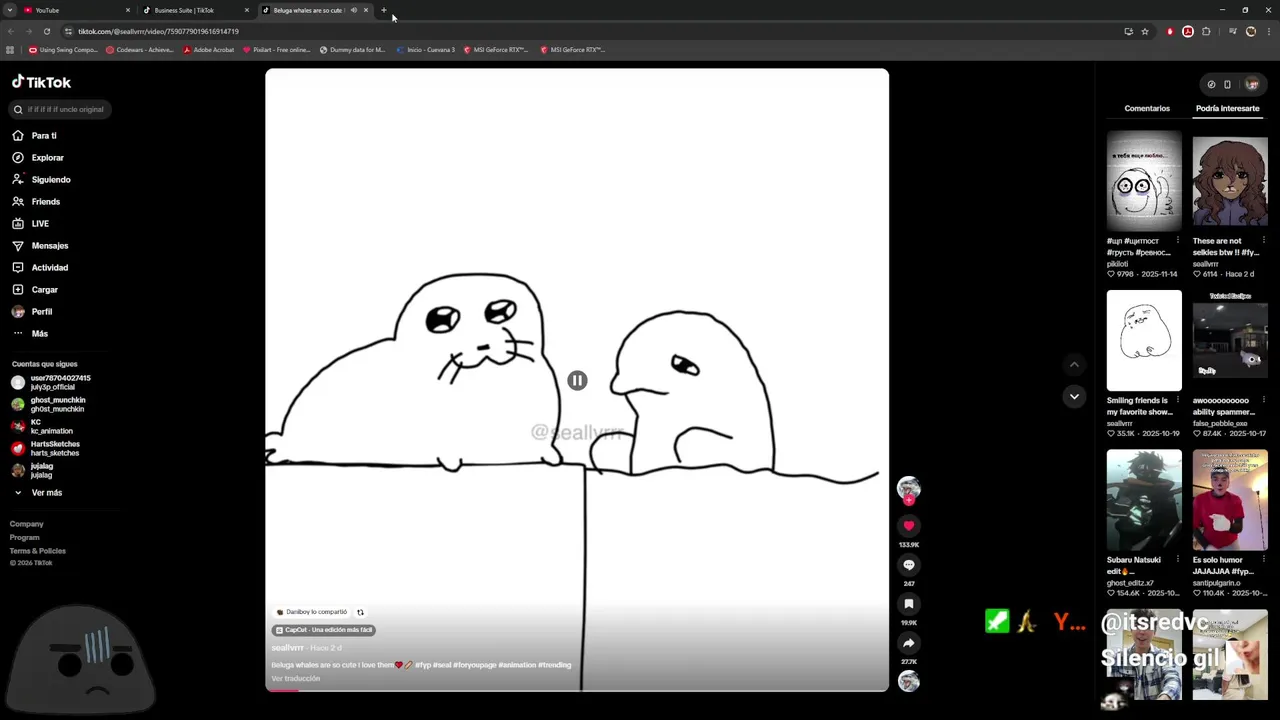The image size is (1280, 720).
Task: Open options for 'Smiling friends' card
Action: [x=1178, y=400]
